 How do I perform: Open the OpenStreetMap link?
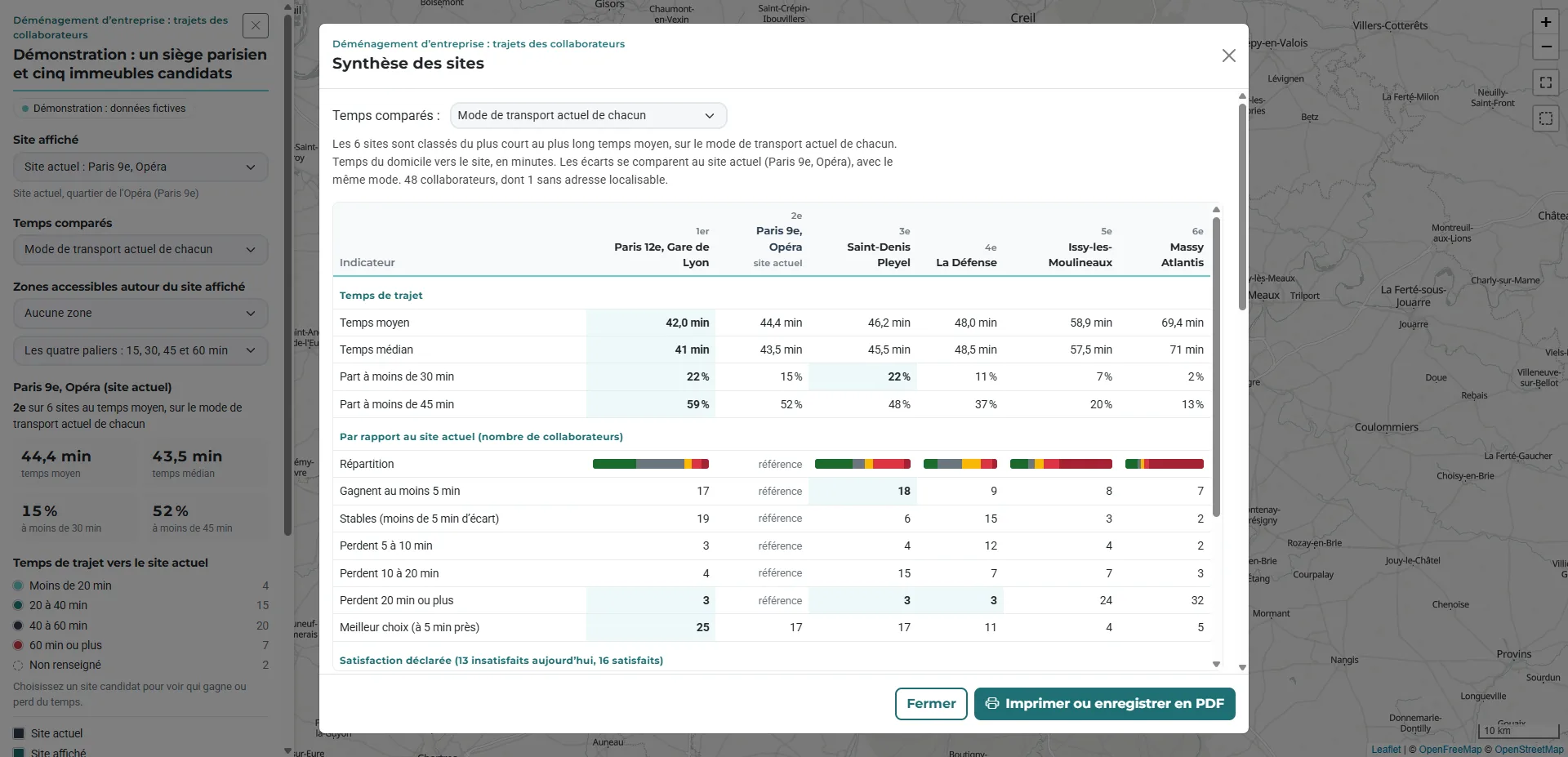(x=1529, y=750)
